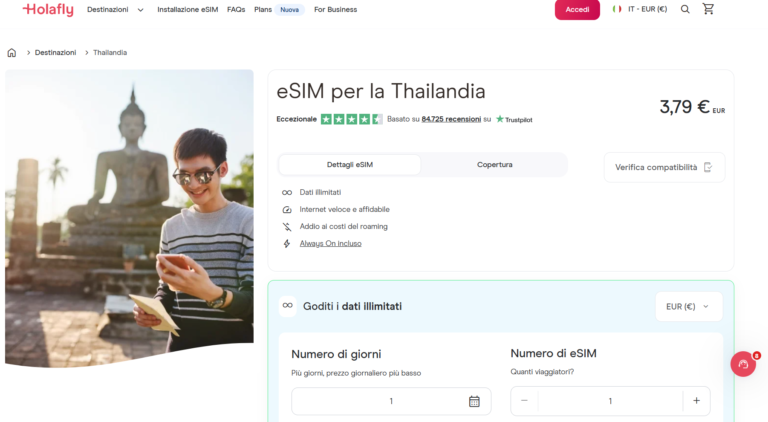Expand the Destinazioni dropdown menu
Image resolution: width=768 pixels, height=422 pixels.
(115, 9)
